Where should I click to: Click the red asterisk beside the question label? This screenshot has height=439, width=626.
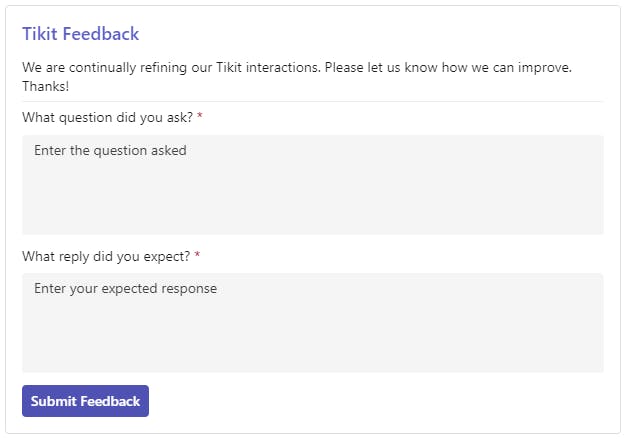tap(200, 117)
